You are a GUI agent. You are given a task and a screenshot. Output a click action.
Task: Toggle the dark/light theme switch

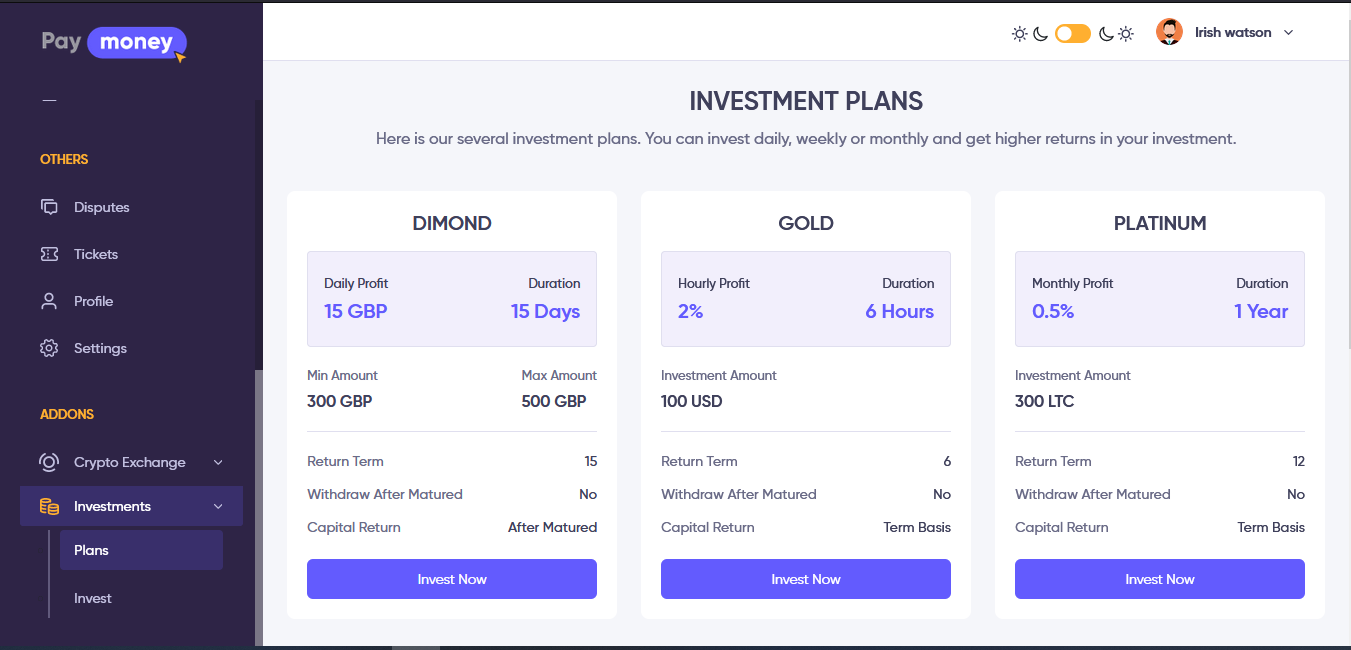pyautogui.click(x=1073, y=34)
